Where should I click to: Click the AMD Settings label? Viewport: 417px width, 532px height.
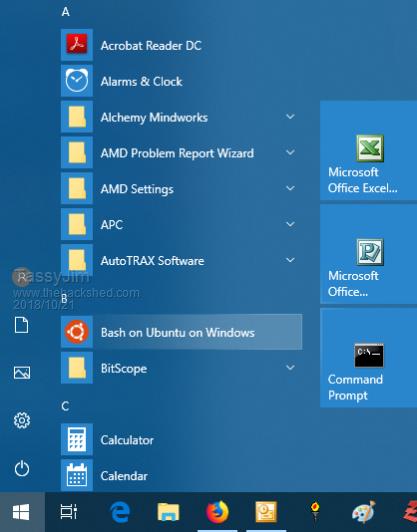[x=137, y=189]
